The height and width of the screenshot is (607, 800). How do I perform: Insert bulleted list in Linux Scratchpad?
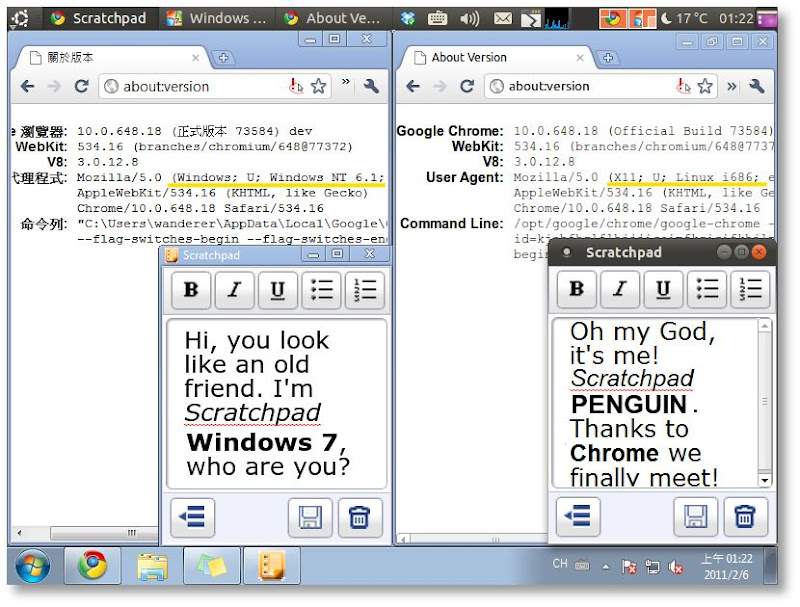coord(707,289)
